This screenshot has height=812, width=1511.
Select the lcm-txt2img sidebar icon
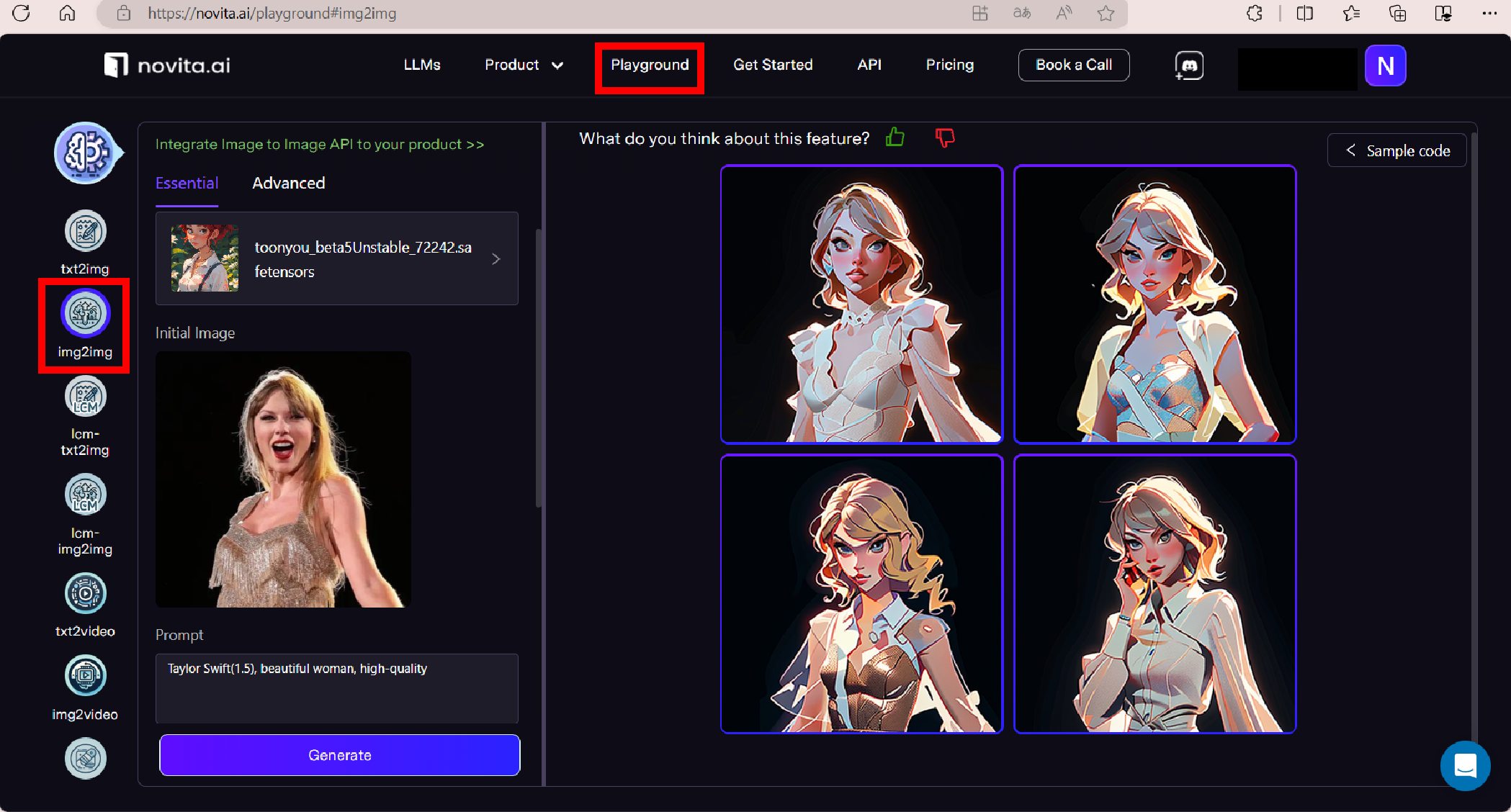click(85, 397)
